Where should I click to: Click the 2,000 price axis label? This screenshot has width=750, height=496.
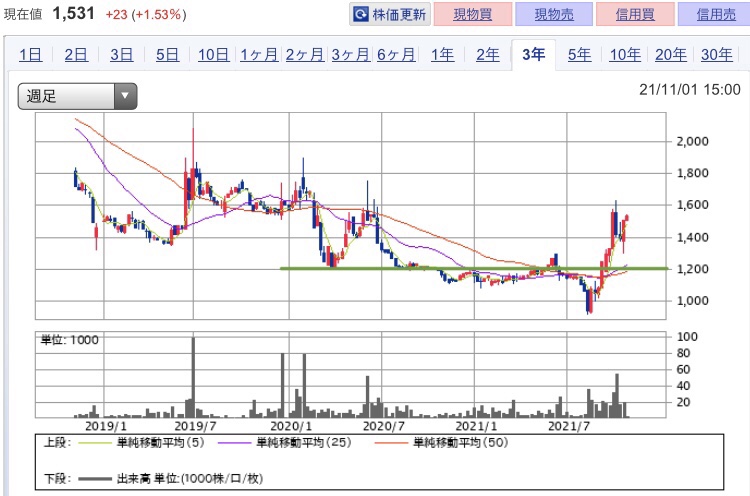click(x=692, y=142)
